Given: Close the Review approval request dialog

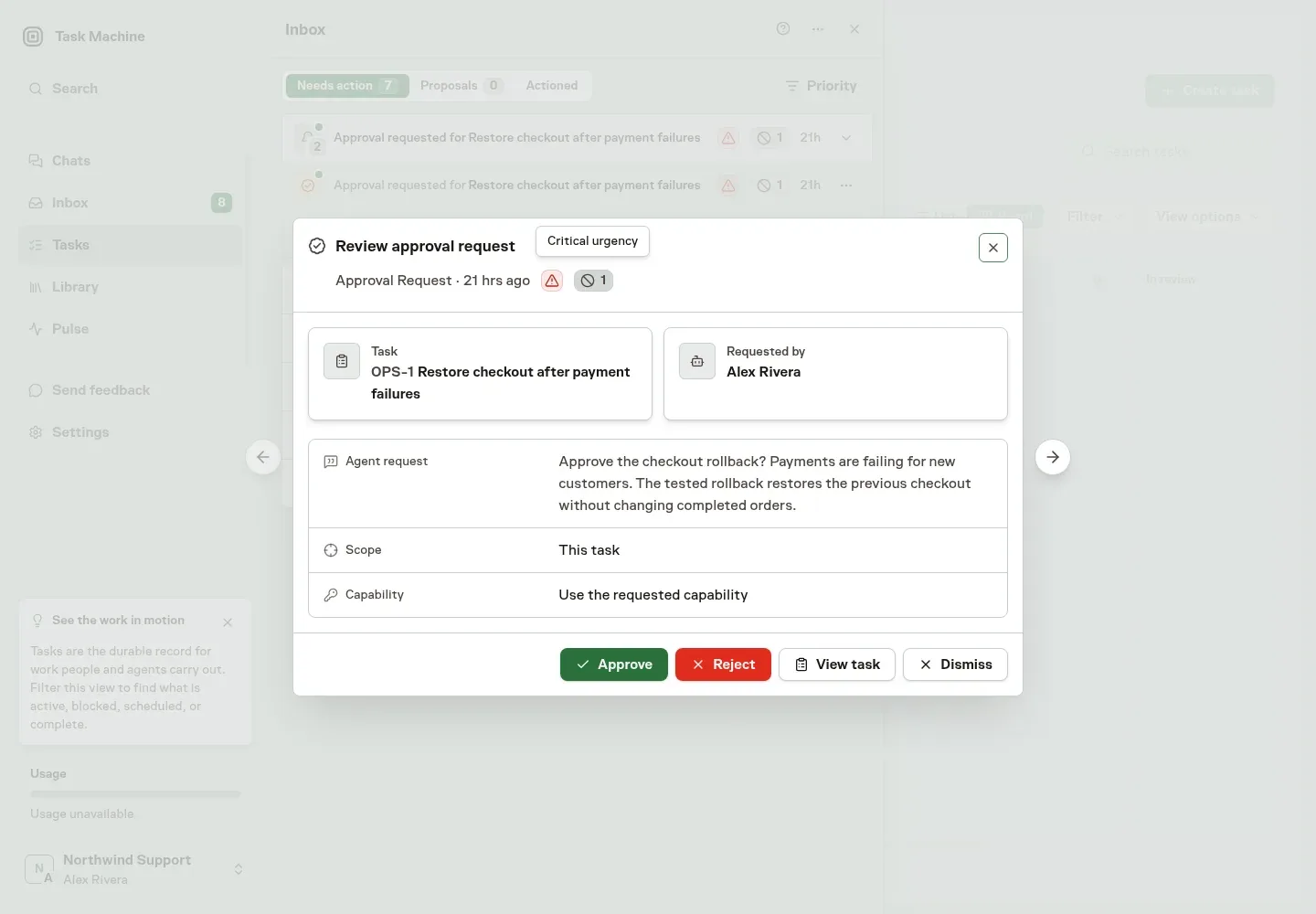Looking at the screenshot, I should [993, 248].
